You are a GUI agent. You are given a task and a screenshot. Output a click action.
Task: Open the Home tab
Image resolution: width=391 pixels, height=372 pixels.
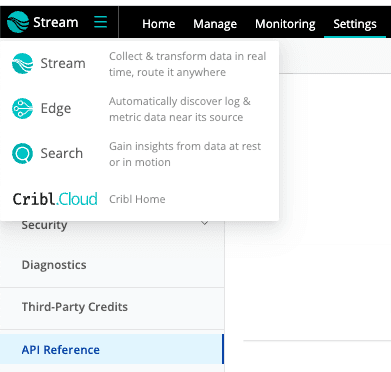[158, 24]
